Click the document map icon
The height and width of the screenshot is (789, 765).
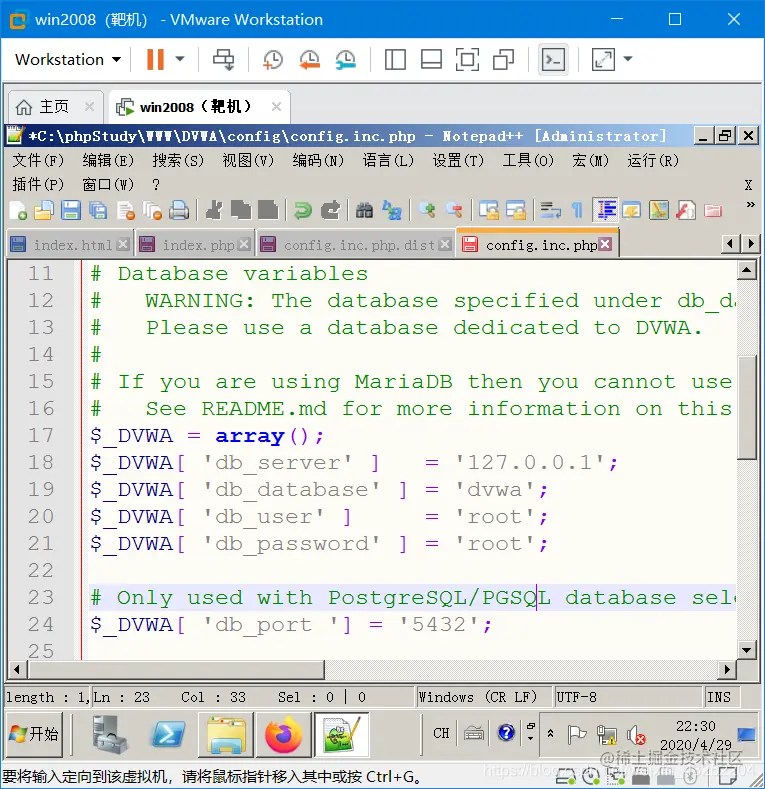point(659,210)
